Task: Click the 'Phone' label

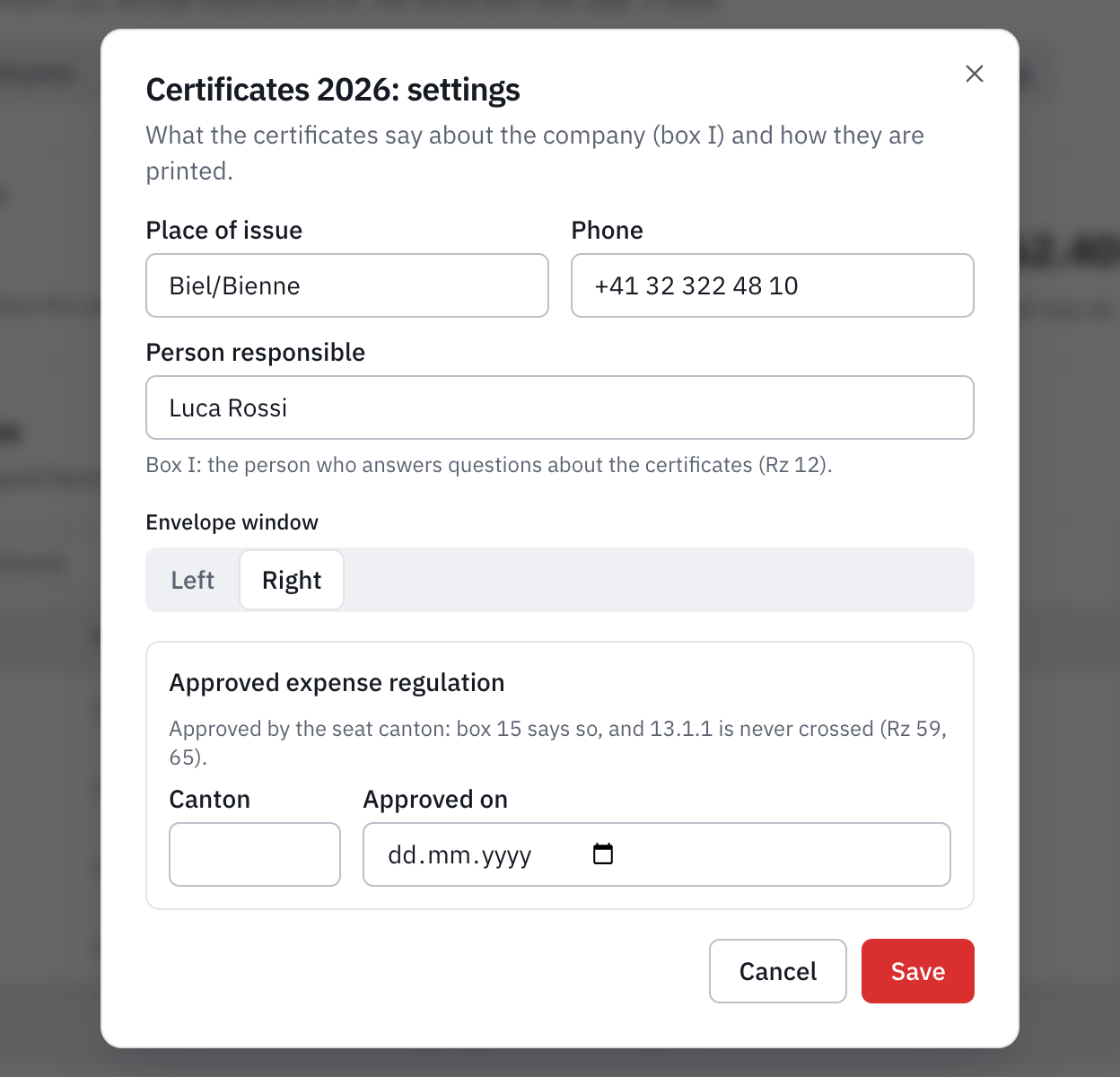Action: [608, 231]
